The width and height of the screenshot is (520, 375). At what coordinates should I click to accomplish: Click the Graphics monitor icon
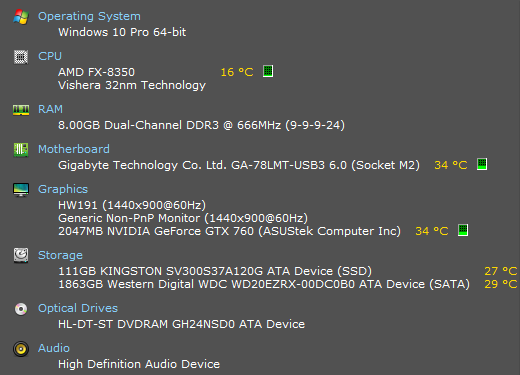(21, 190)
